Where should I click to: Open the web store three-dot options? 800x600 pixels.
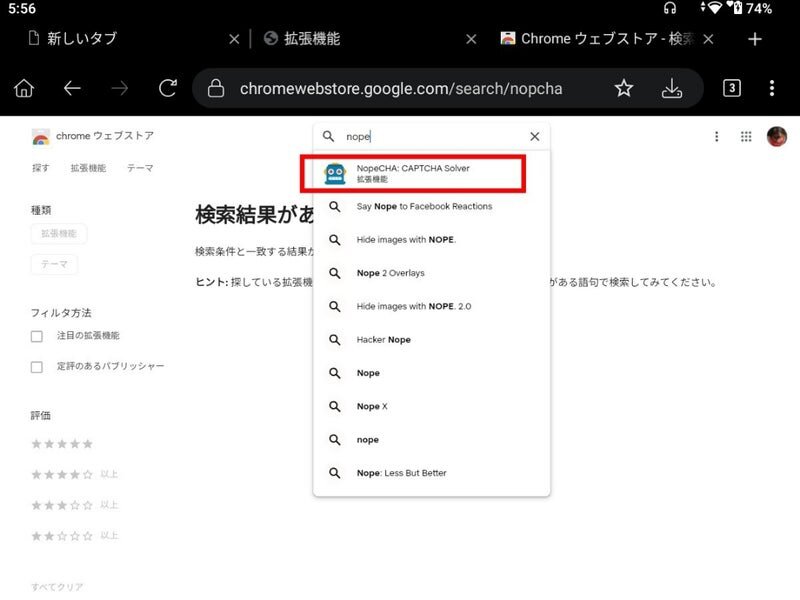click(x=717, y=136)
